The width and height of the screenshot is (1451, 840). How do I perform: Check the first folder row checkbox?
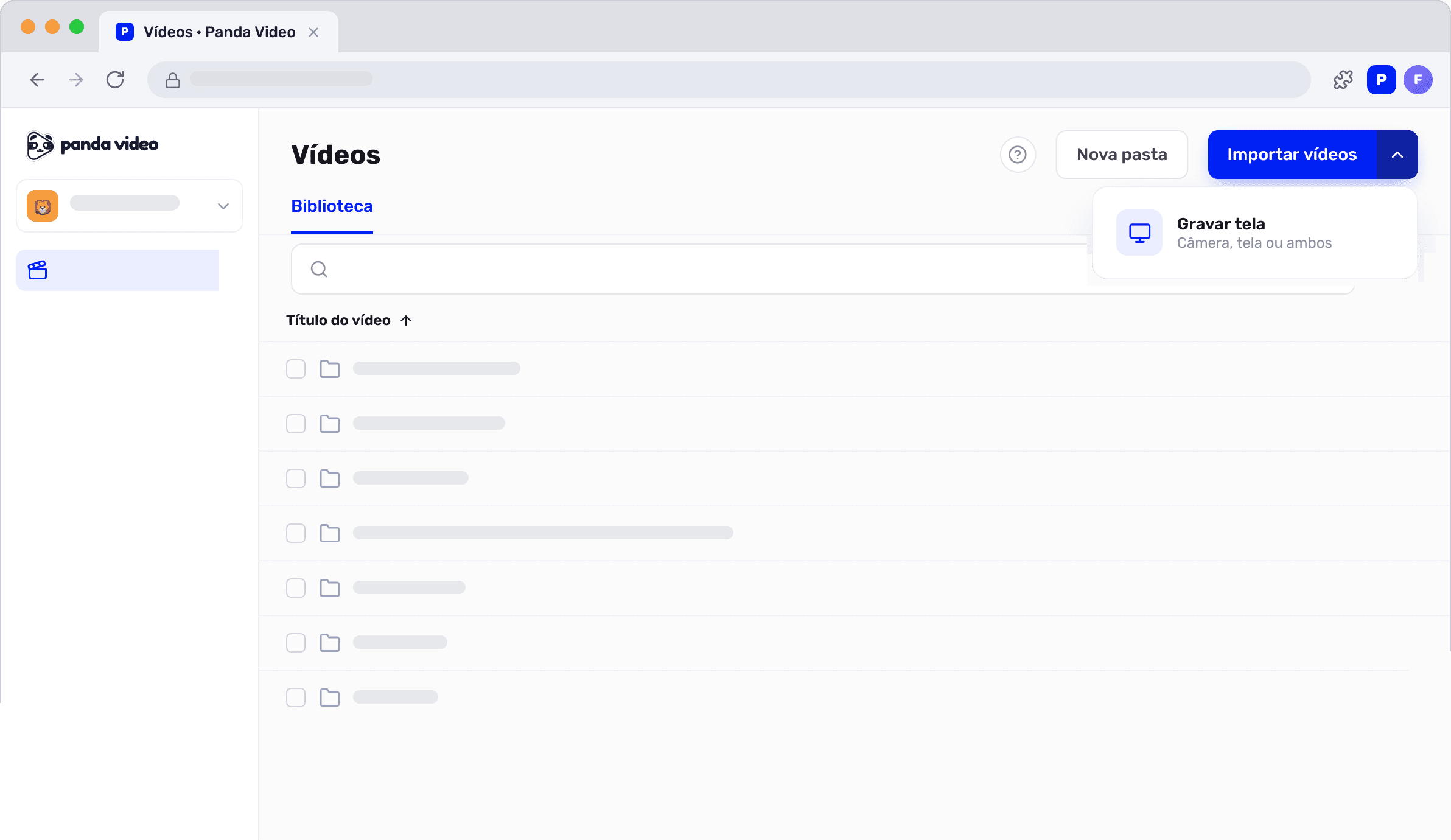coord(296,369)
